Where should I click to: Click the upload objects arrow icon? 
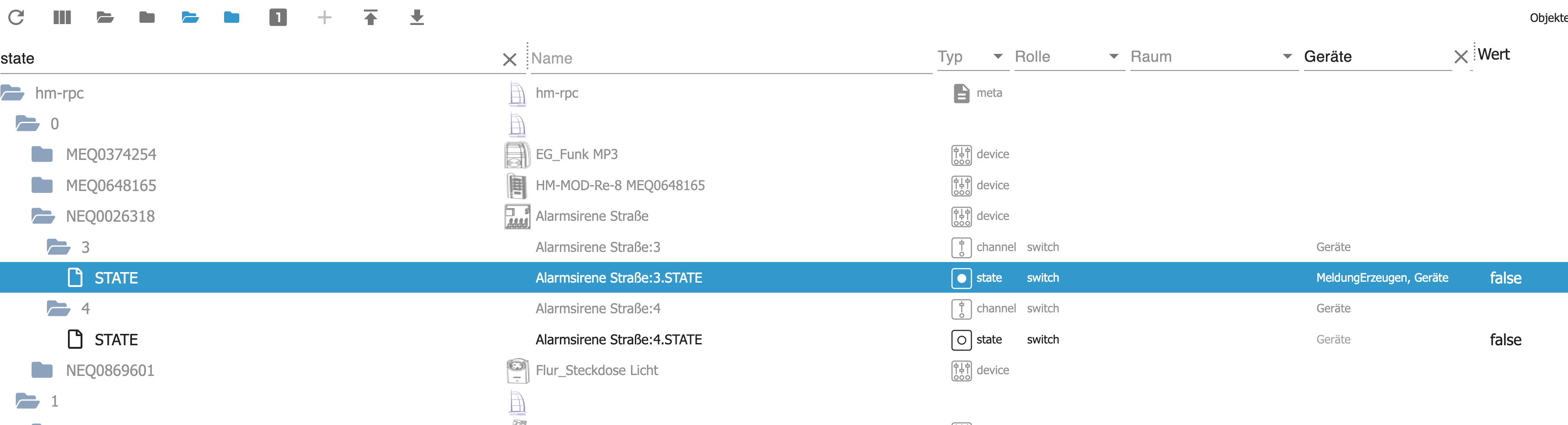[370, 17]
